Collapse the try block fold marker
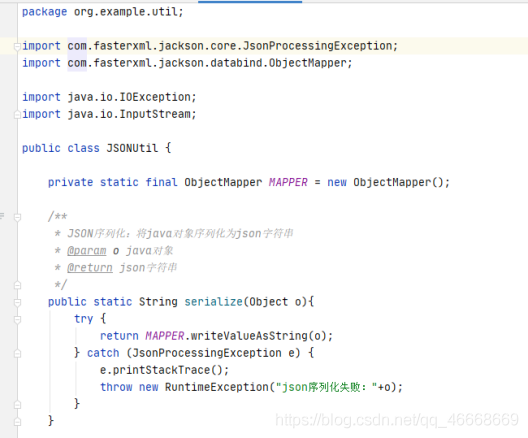528x438 pixels. tap(18, 319)
